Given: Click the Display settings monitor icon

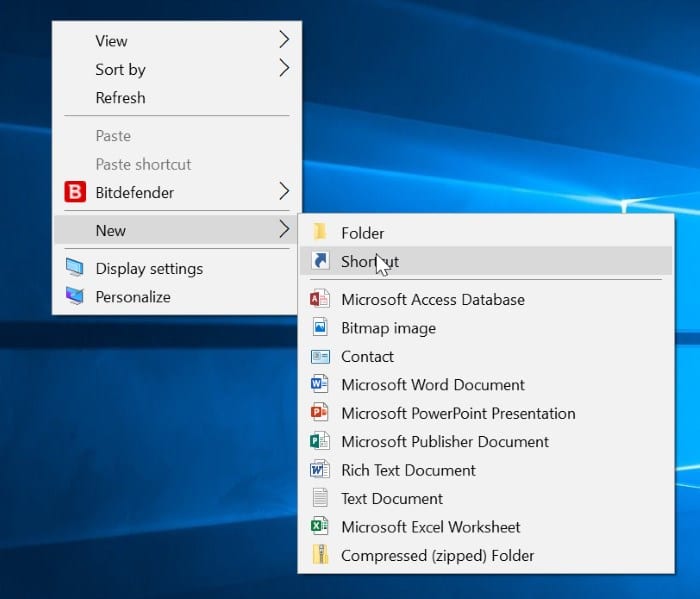Looking at the screenshot, I should click(x=75, y=268).
